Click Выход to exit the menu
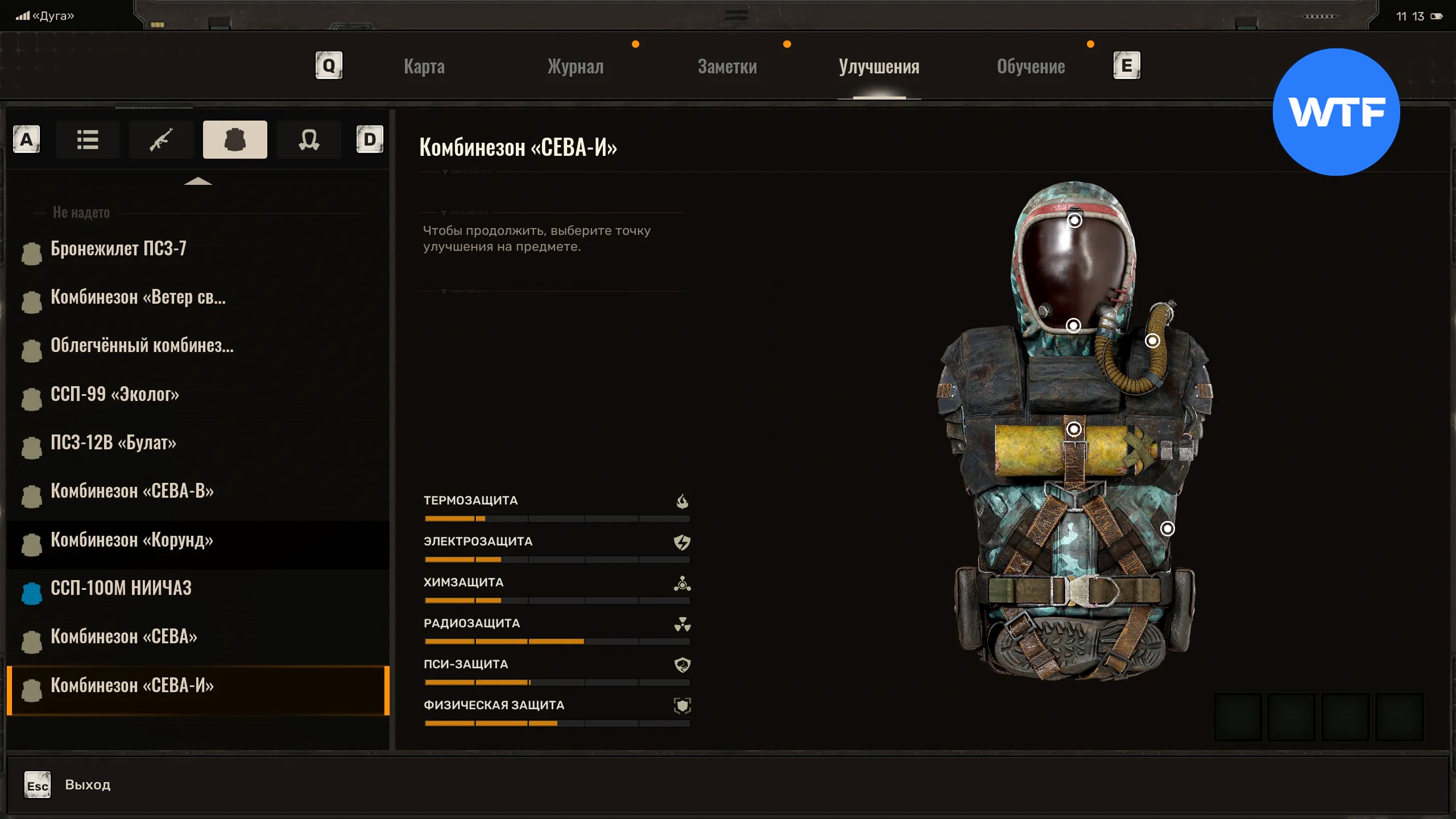Screen dimensions: 1456x819 [87, 785]
